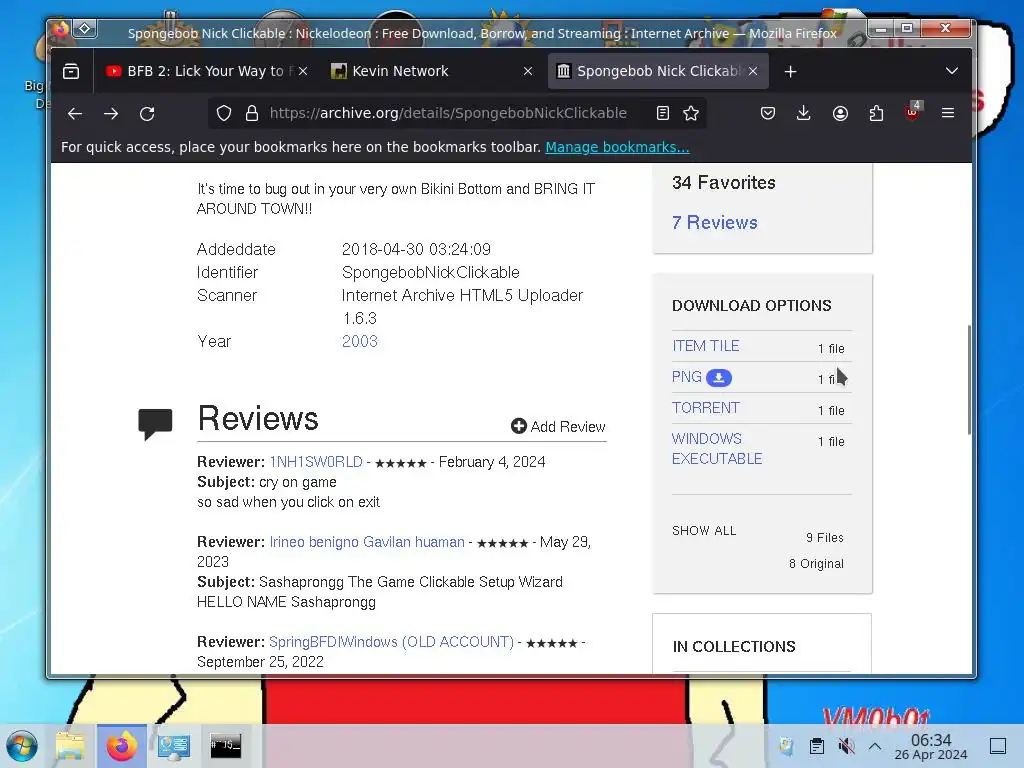Click SHOW ALL files

(704, 531)
